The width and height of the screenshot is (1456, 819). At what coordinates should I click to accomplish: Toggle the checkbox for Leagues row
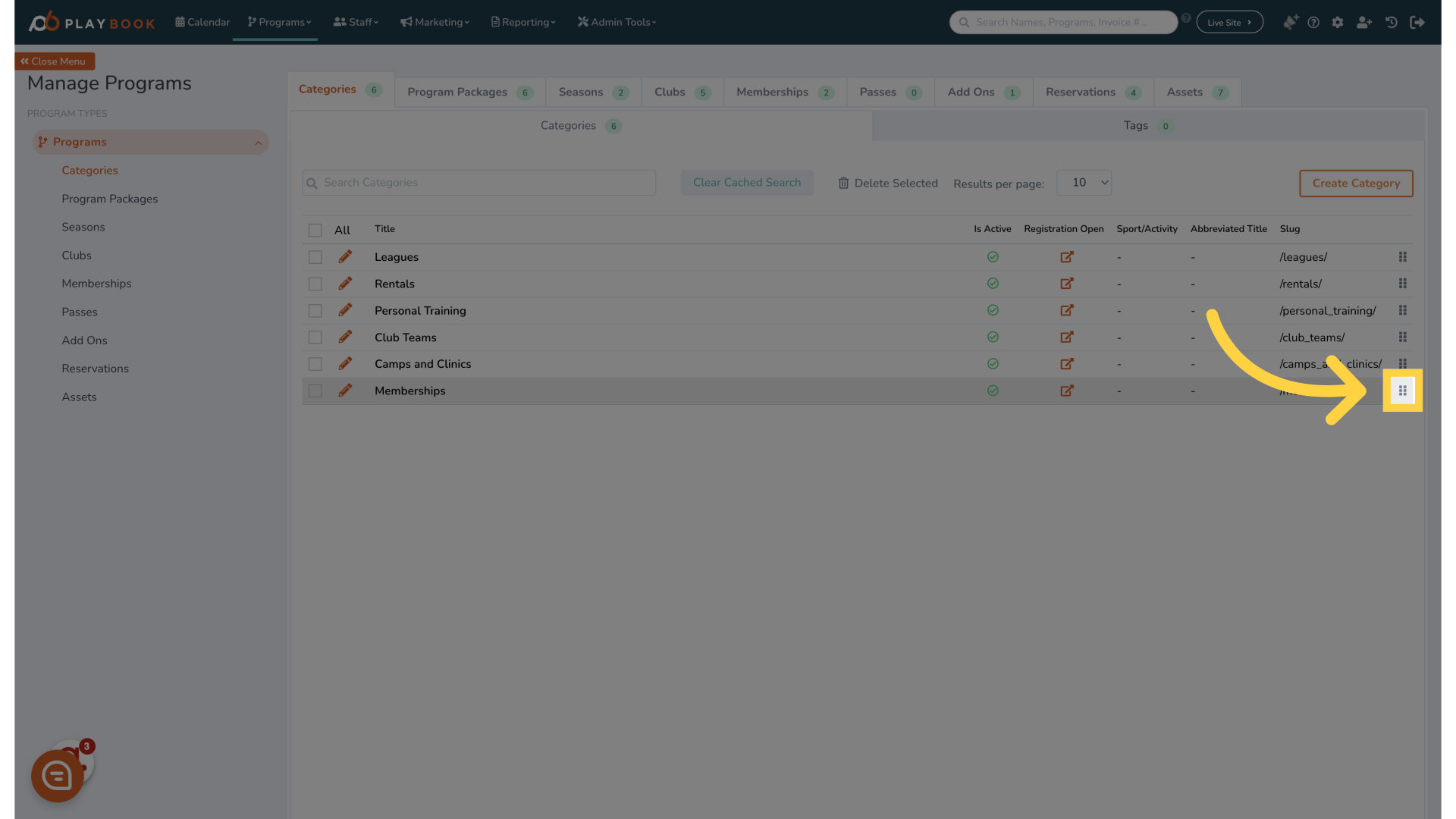pos(315,257)
